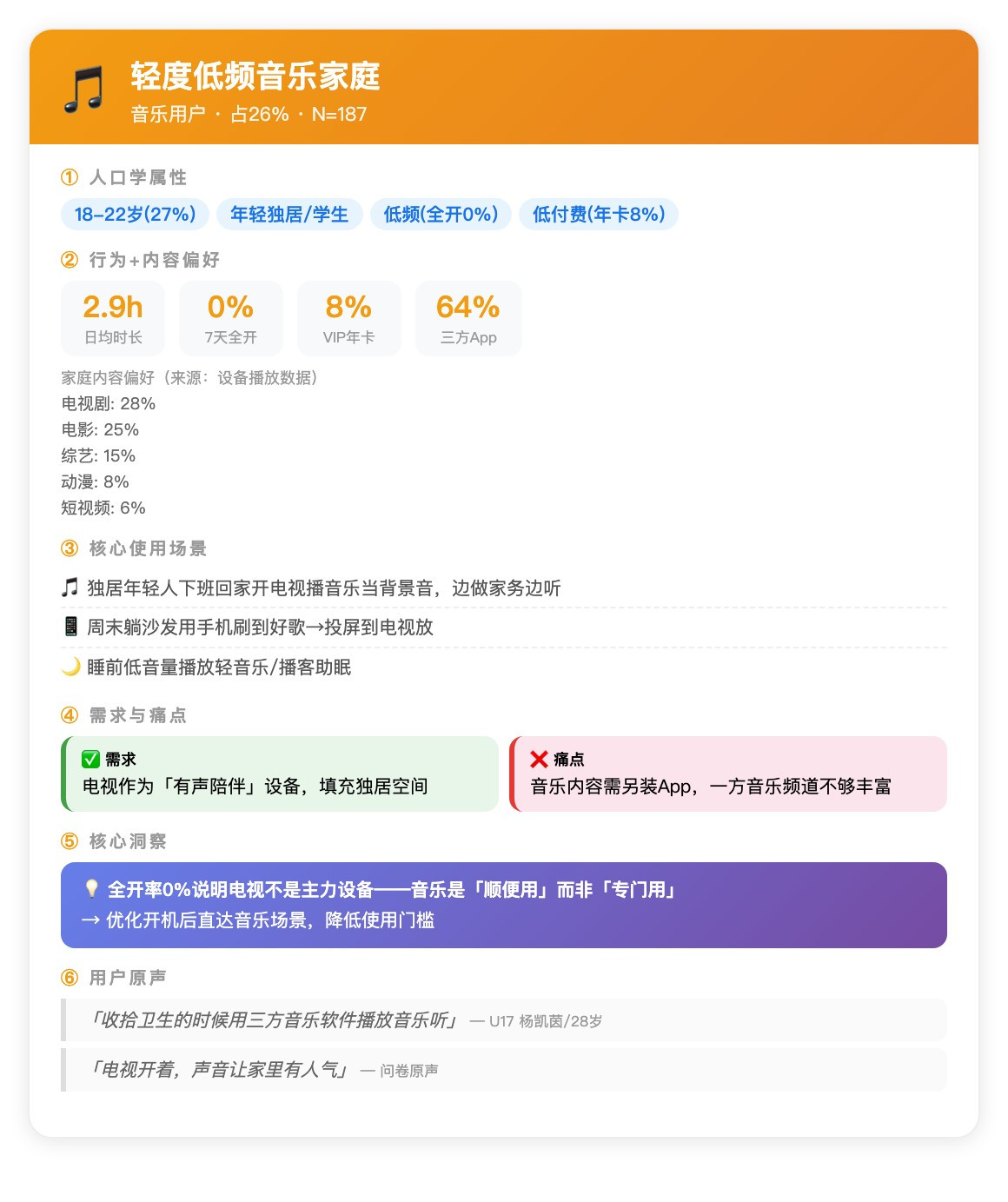This screenshot has height=1202, width=1008.
Task: Click the U17 杨凯茵 user quote
Action: [x=503, y=1020]
